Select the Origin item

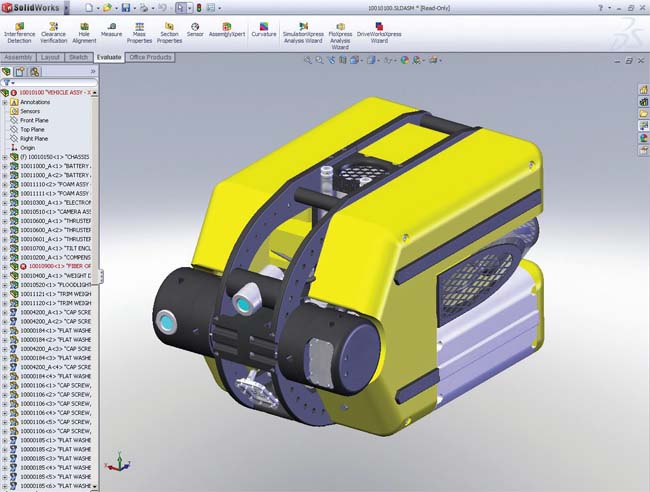point(27,148)
